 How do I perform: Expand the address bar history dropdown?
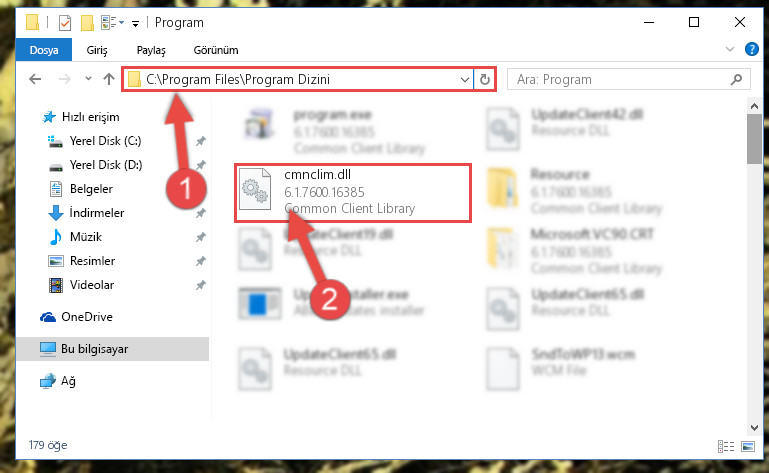tap(464, 79)
